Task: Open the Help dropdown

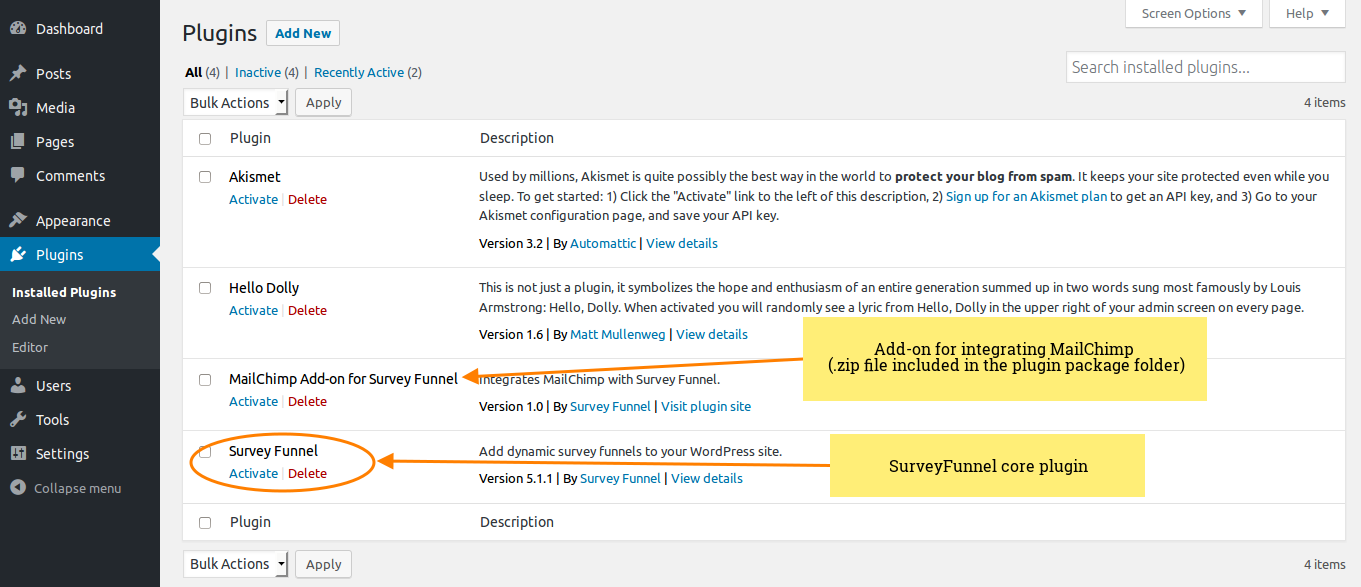Action: 1307,13
